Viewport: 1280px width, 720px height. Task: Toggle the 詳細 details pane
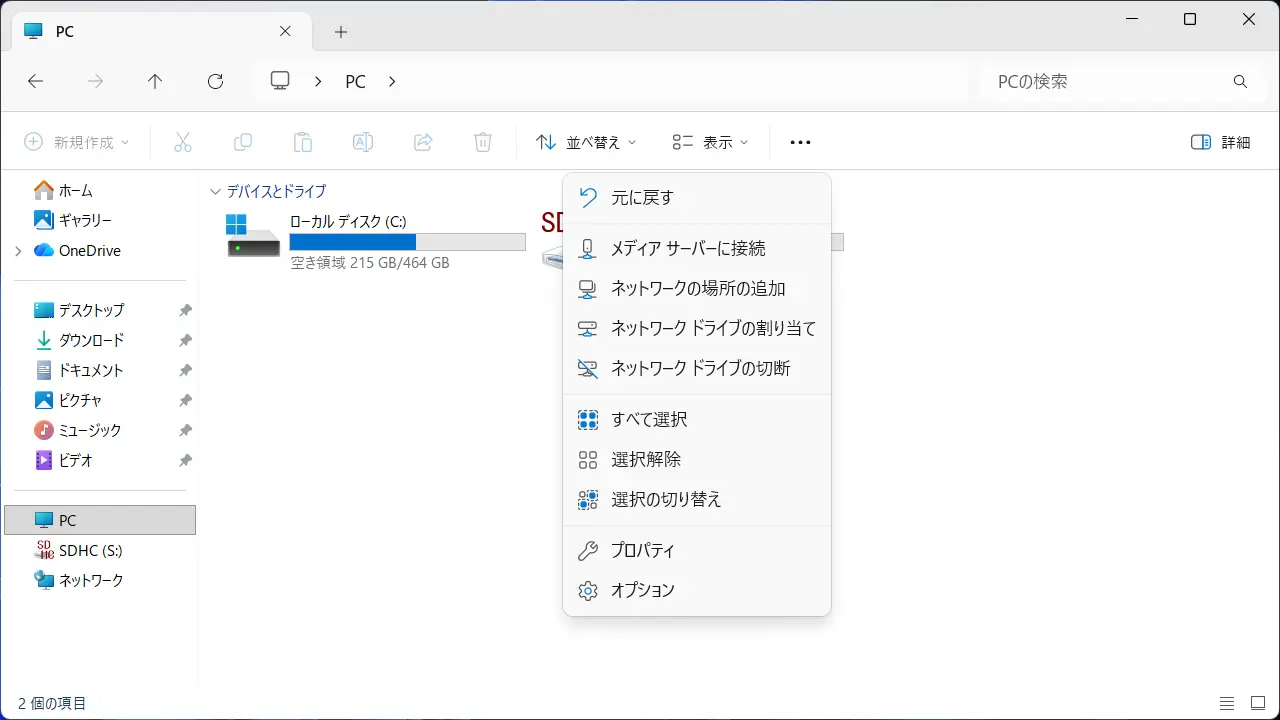[1221, 143]
